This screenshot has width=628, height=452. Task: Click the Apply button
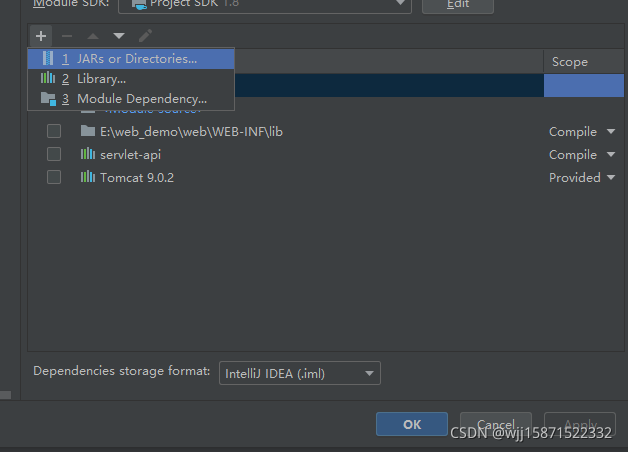(x=580, y=424)
